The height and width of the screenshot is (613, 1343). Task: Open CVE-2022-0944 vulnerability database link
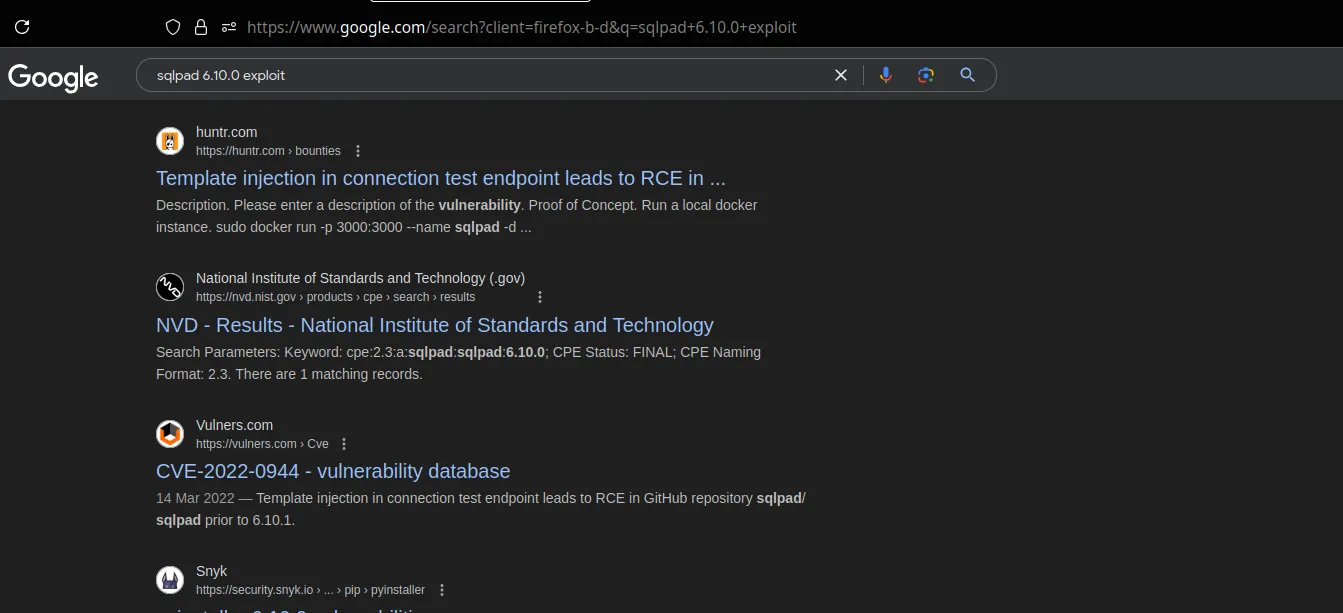333,471
